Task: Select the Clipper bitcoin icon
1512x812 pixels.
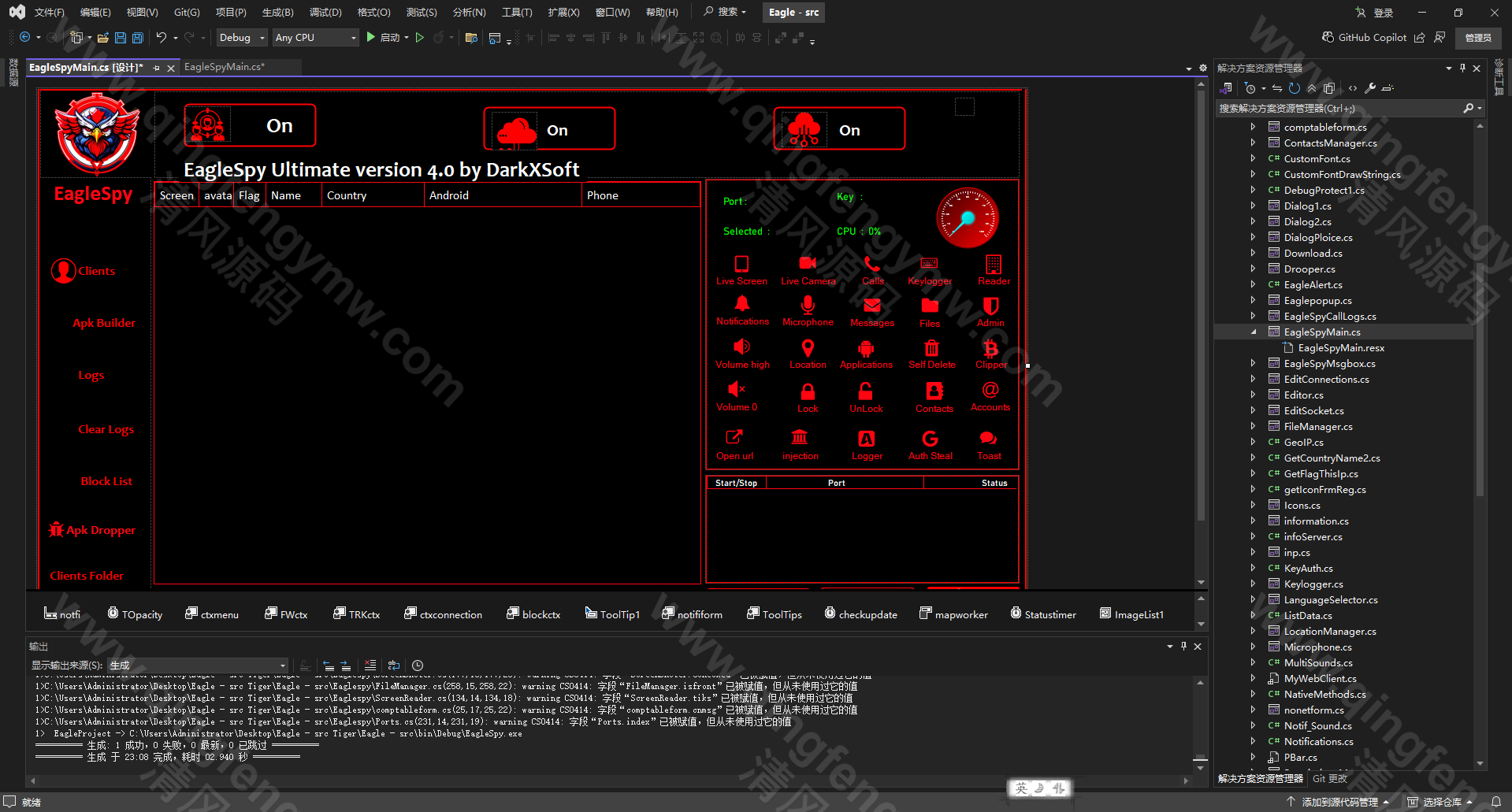Action: (991, 348)
